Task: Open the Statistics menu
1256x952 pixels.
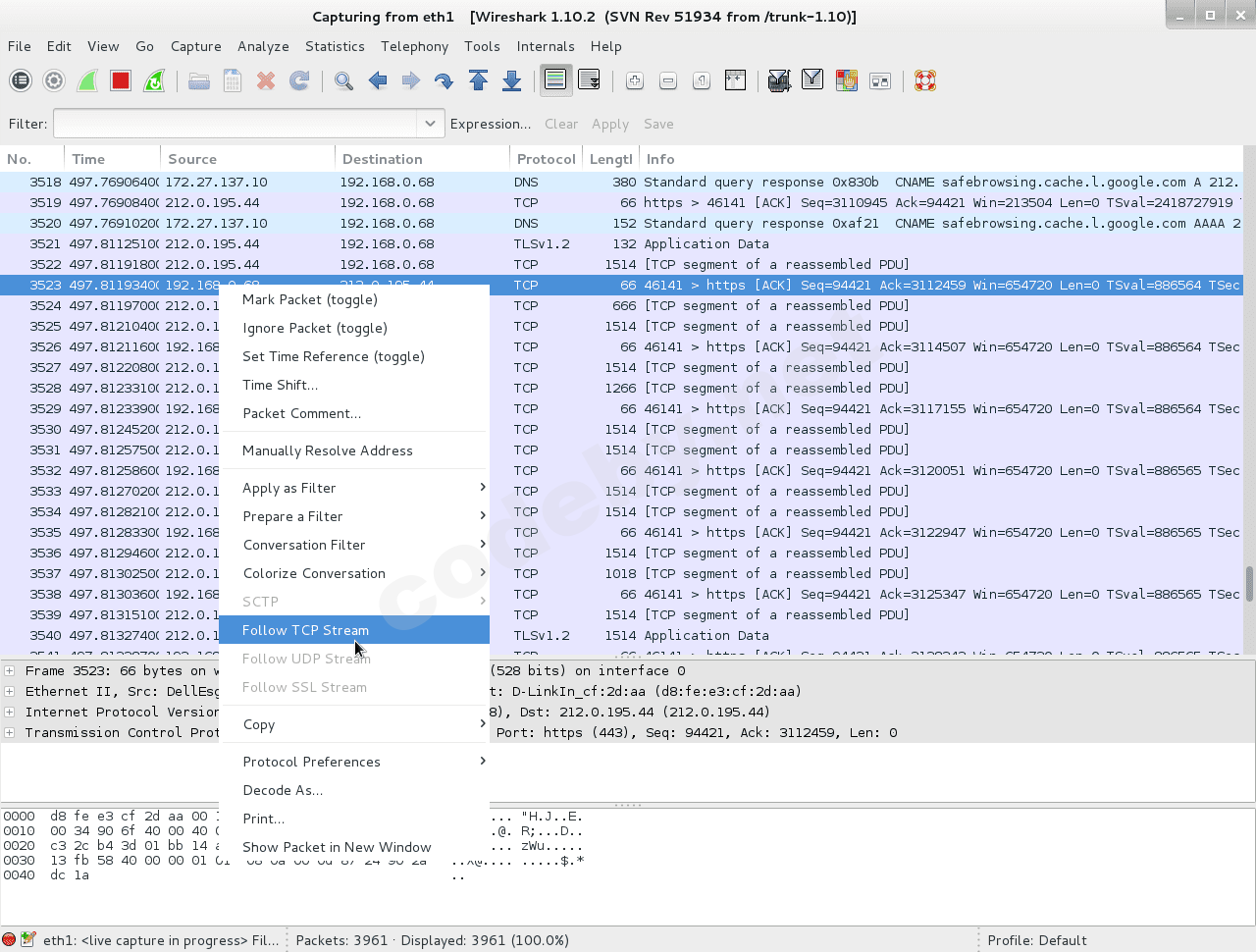Action: tap(335, 46)
